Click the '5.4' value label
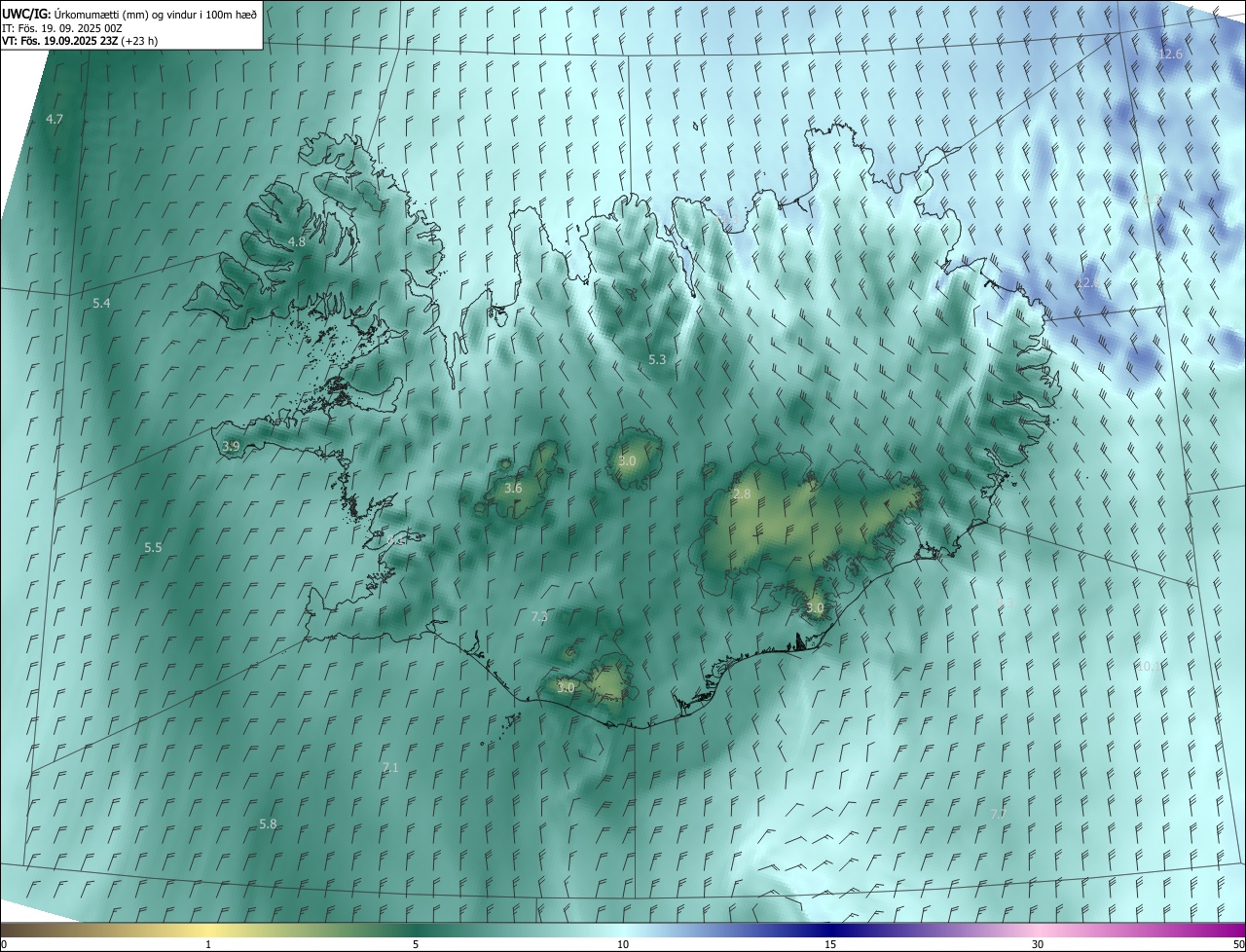 pyautogui.click(x=101, y=304)
